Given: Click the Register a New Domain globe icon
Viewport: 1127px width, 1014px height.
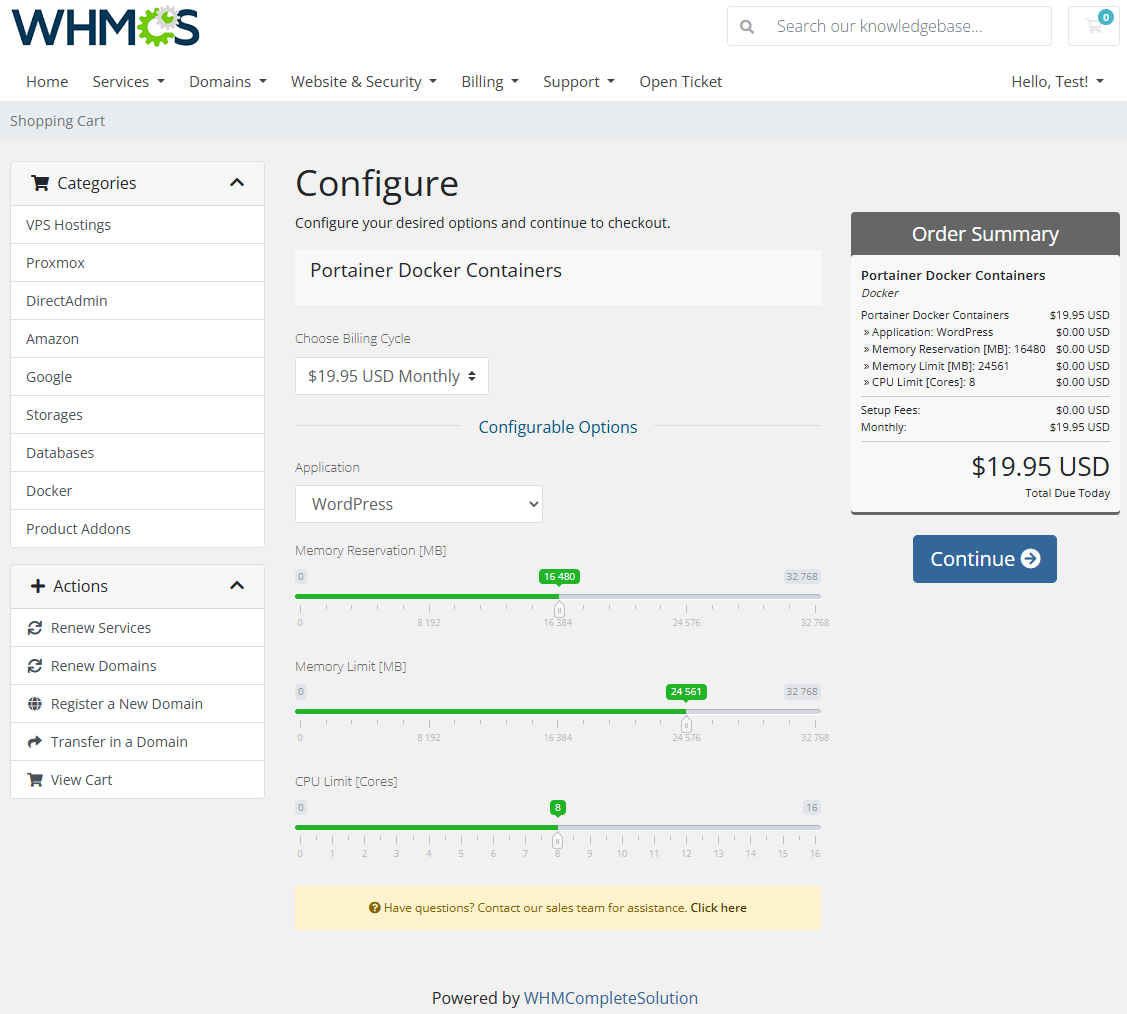Looking at the screenshot, I should (x=34, y=704).
